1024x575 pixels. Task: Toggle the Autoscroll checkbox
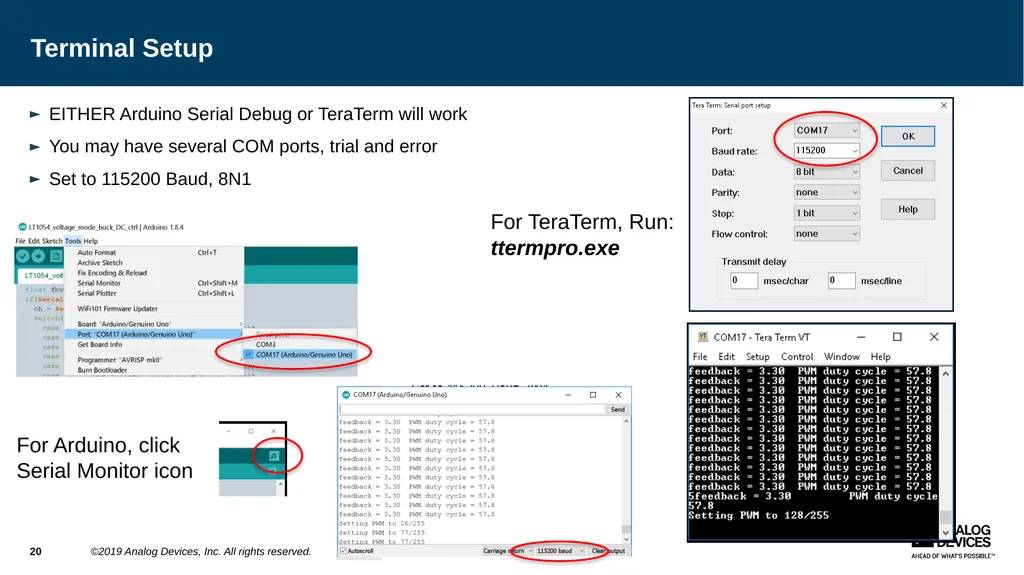344,551
